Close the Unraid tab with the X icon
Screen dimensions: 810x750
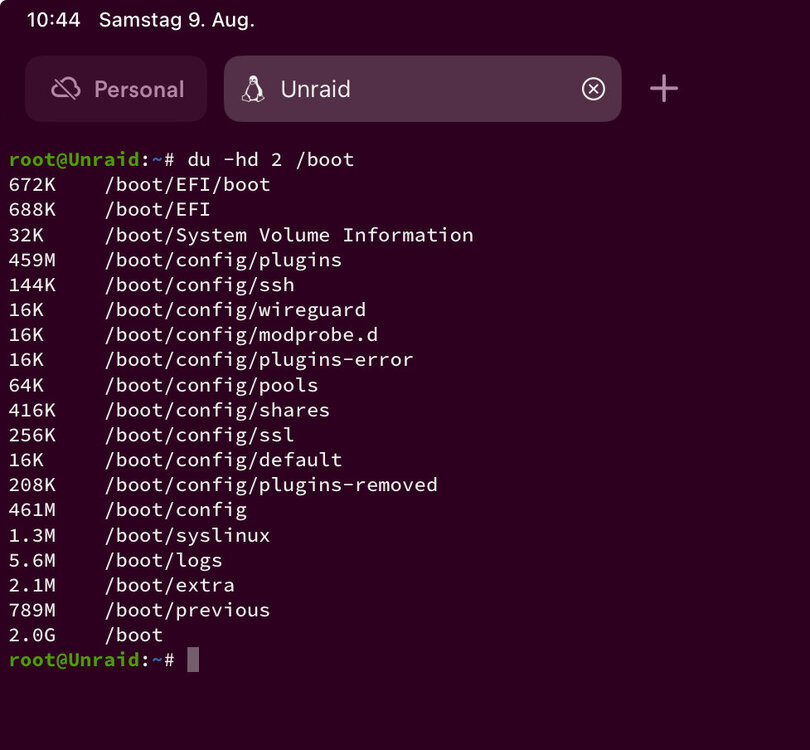point(593,89)
